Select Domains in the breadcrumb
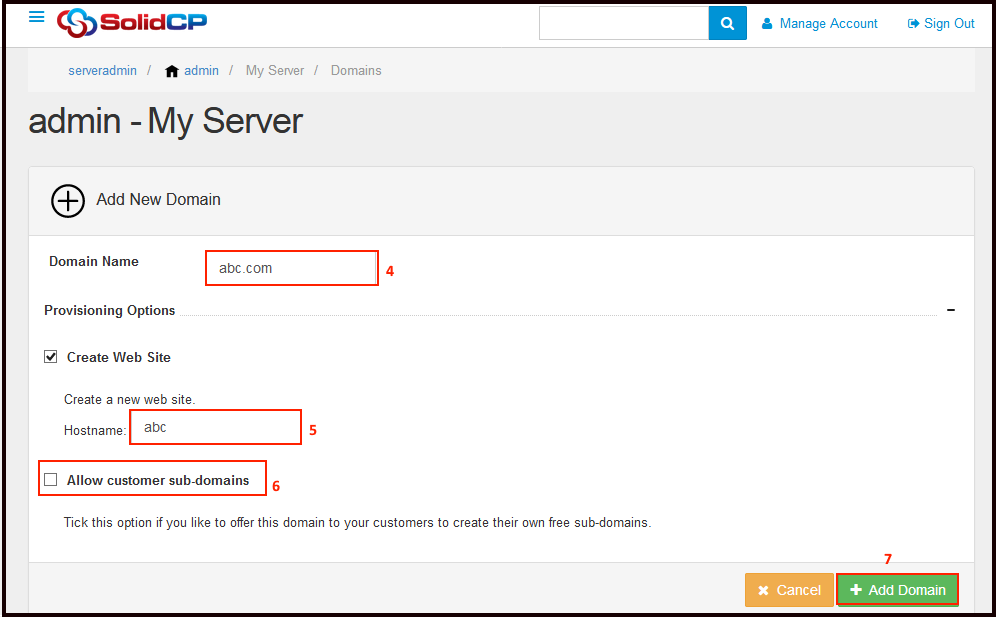This screenshot has width=996, height=617. tap(356, 71)
